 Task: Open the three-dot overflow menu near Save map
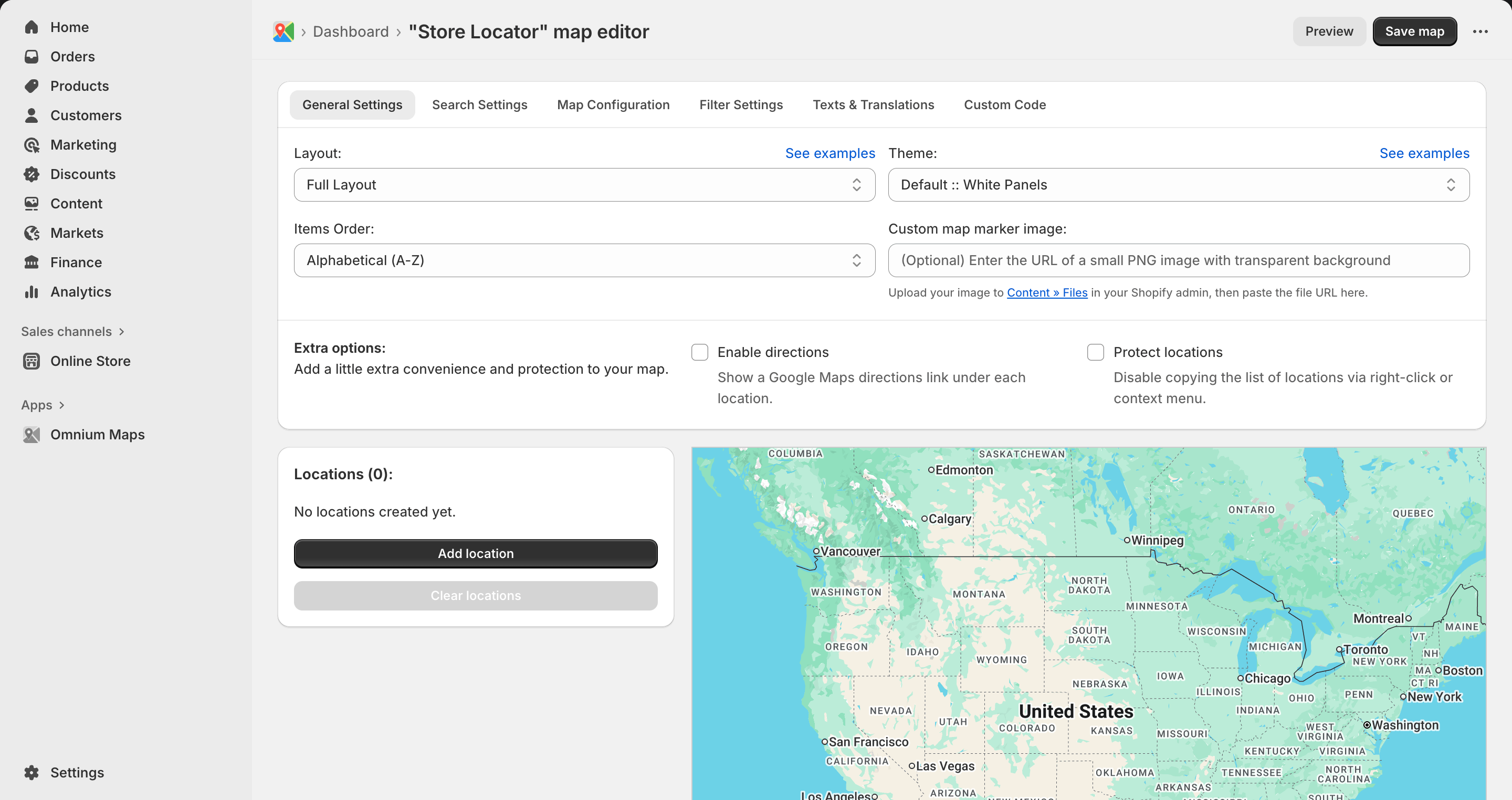point(1482,31)
